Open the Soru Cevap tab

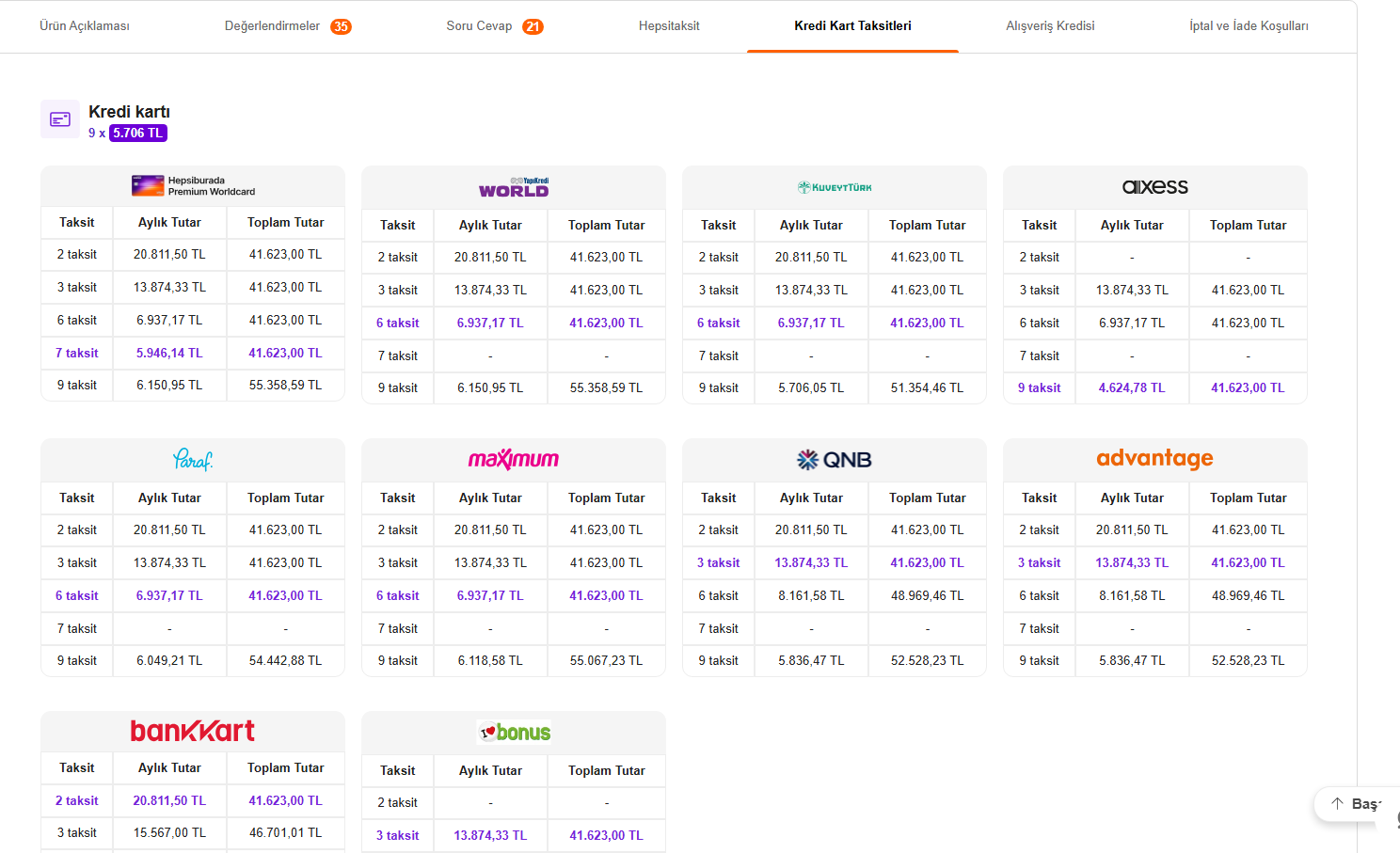(x=495, y=26)
